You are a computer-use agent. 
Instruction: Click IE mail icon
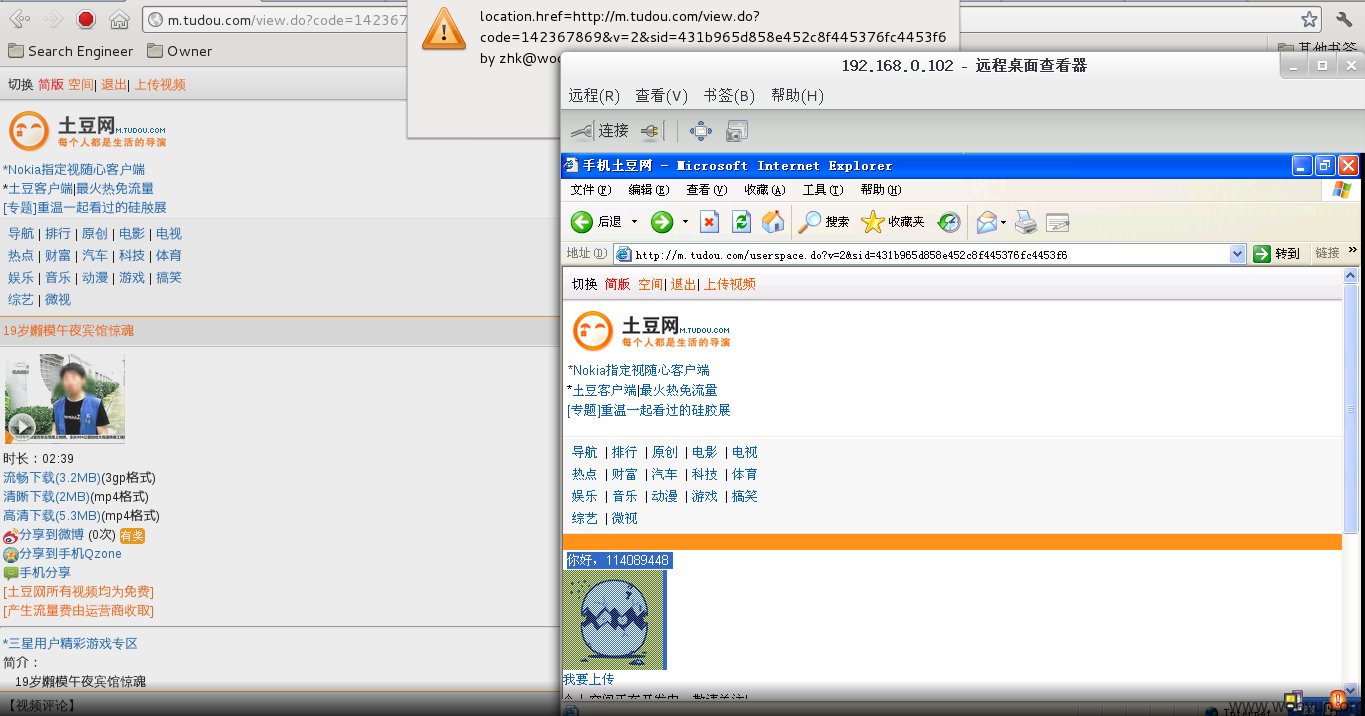tap(986, 222)
